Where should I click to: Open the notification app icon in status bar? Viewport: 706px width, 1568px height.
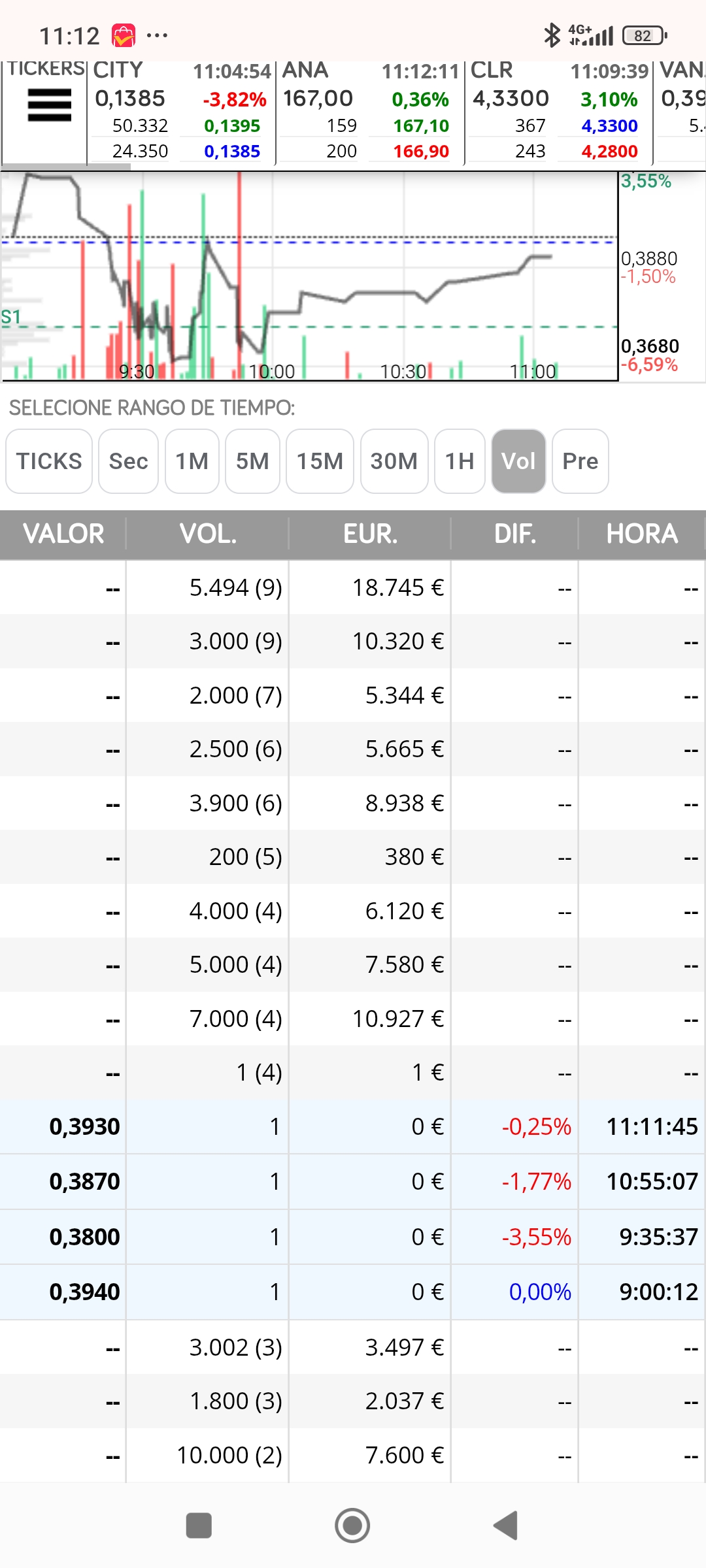click(124, 35)
